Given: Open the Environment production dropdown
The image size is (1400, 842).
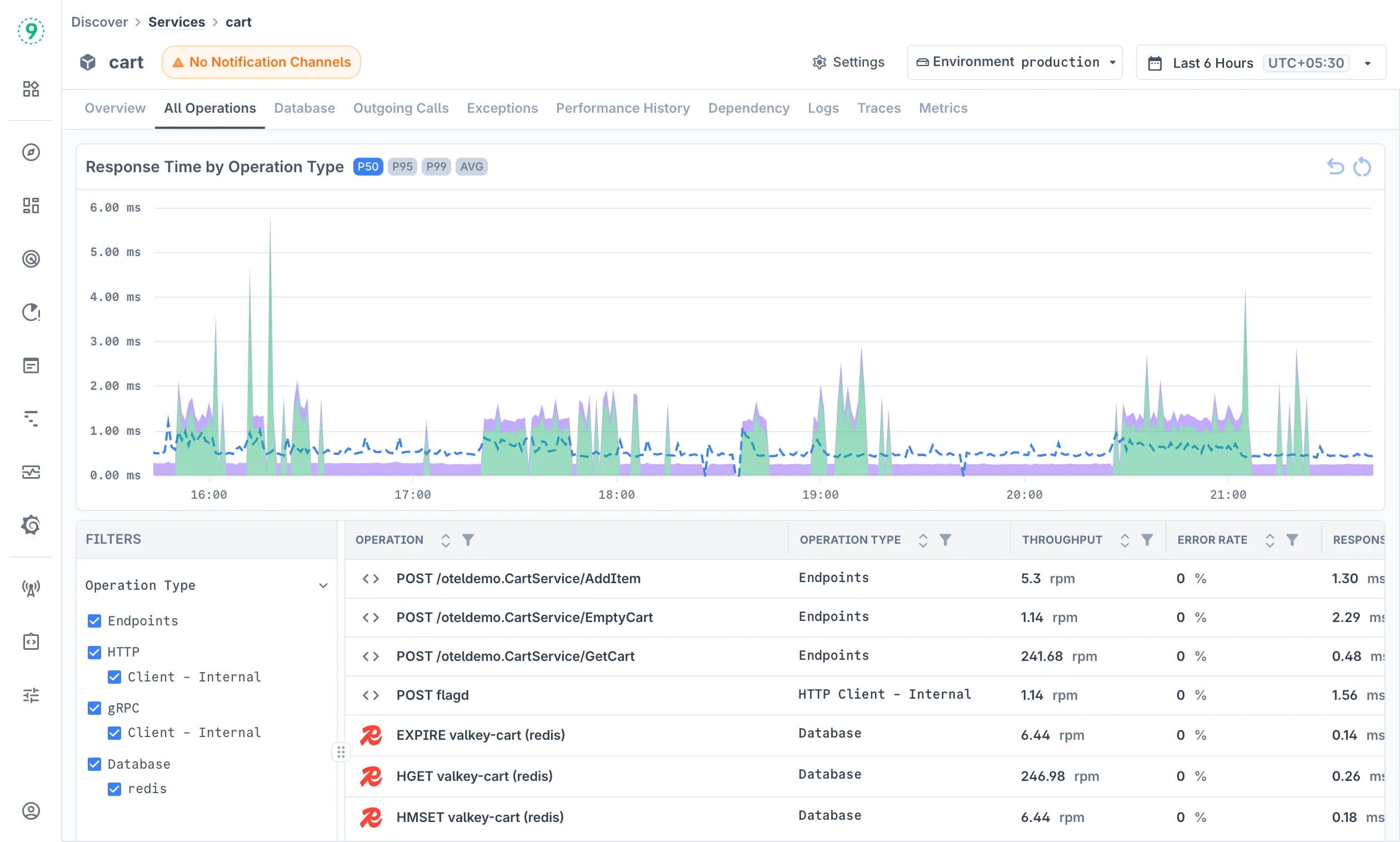Looking at the screenshot, I should [1014, 62].
